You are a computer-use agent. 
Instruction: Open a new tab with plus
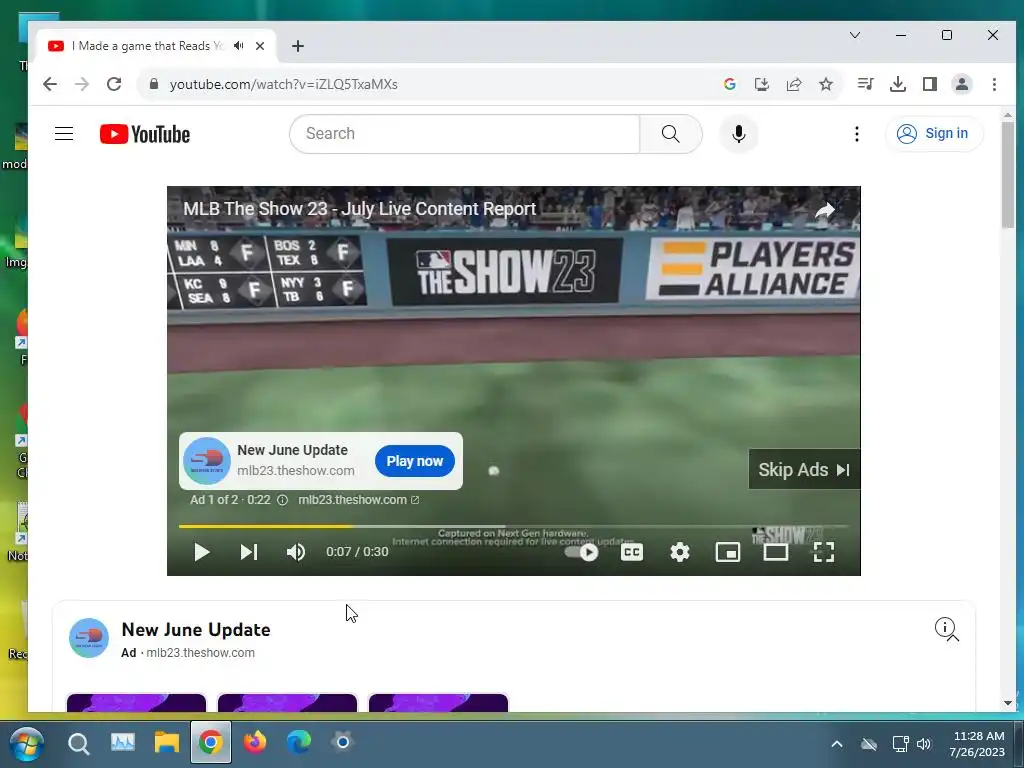click(x=298, y=46)
